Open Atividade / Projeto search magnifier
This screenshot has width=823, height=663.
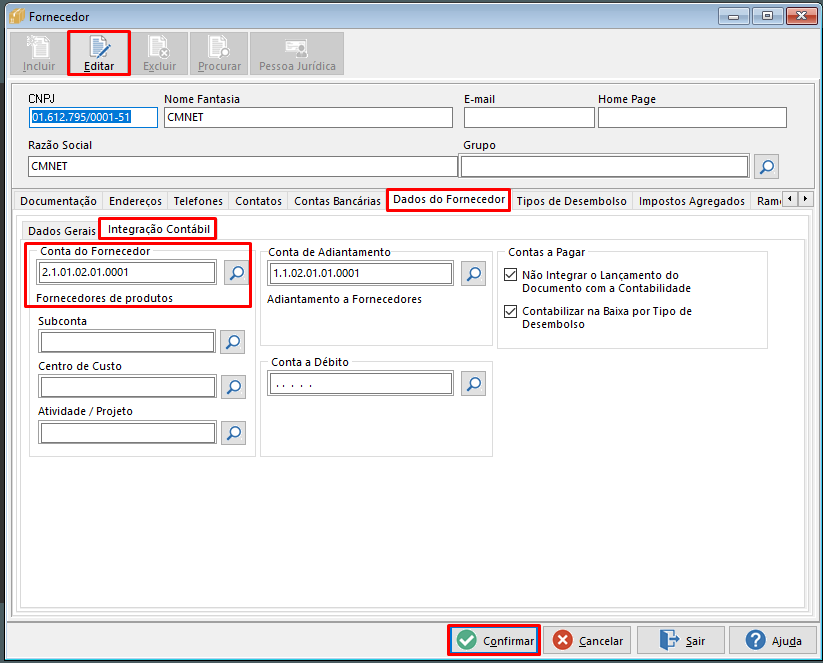coord(233,433)
